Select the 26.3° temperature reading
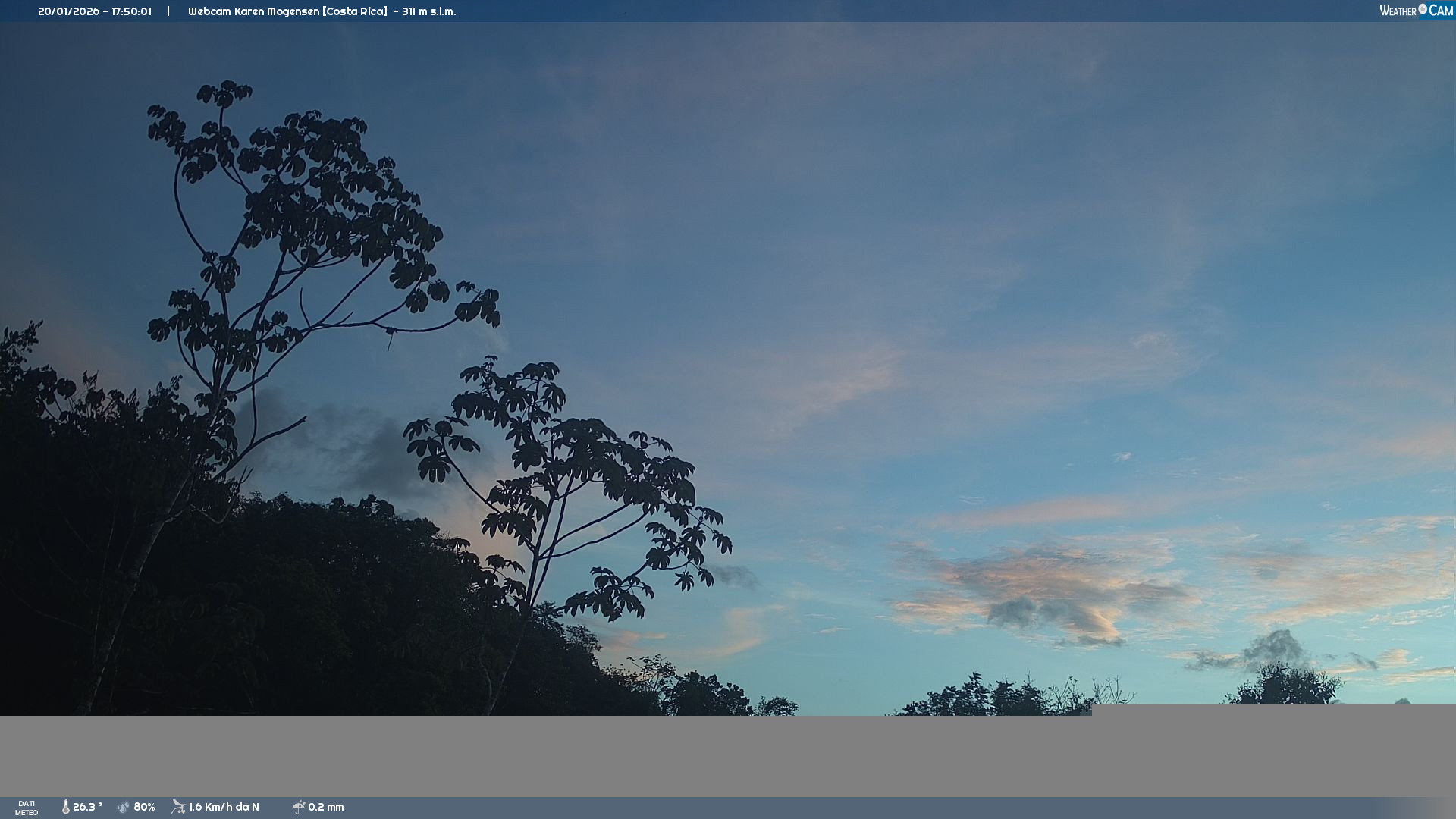This screenshot has width=1456, height=819. [x=87, y=807]
